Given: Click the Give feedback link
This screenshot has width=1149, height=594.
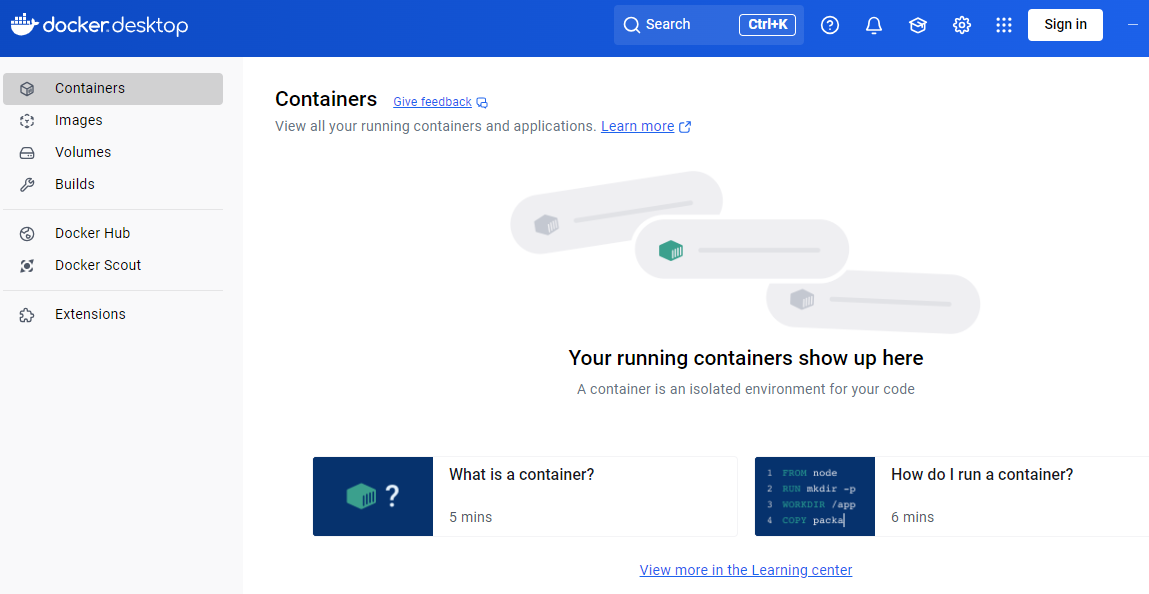Looking at the screenshot, I should pyautogui.click(x=432, y=102).
